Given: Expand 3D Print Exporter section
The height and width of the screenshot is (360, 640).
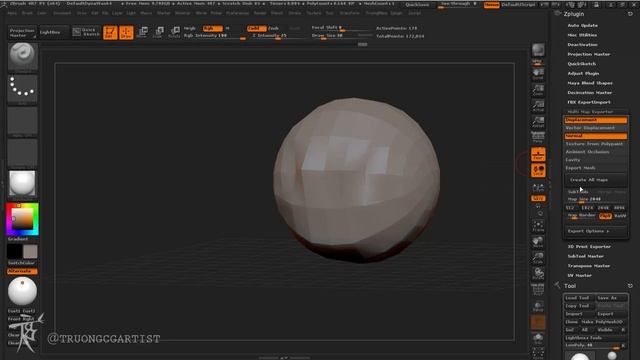Looking at the screenshot, I should tap(589, 247).
